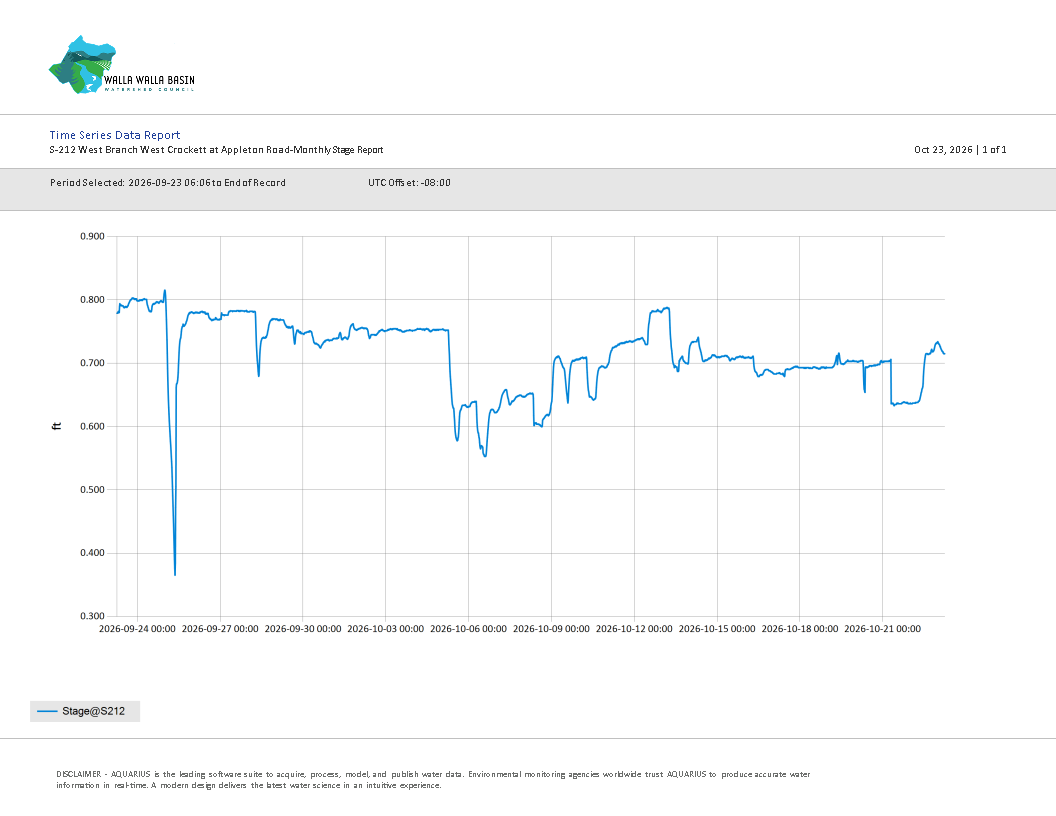Click the 0.500 y-axis label

(92, 489)
